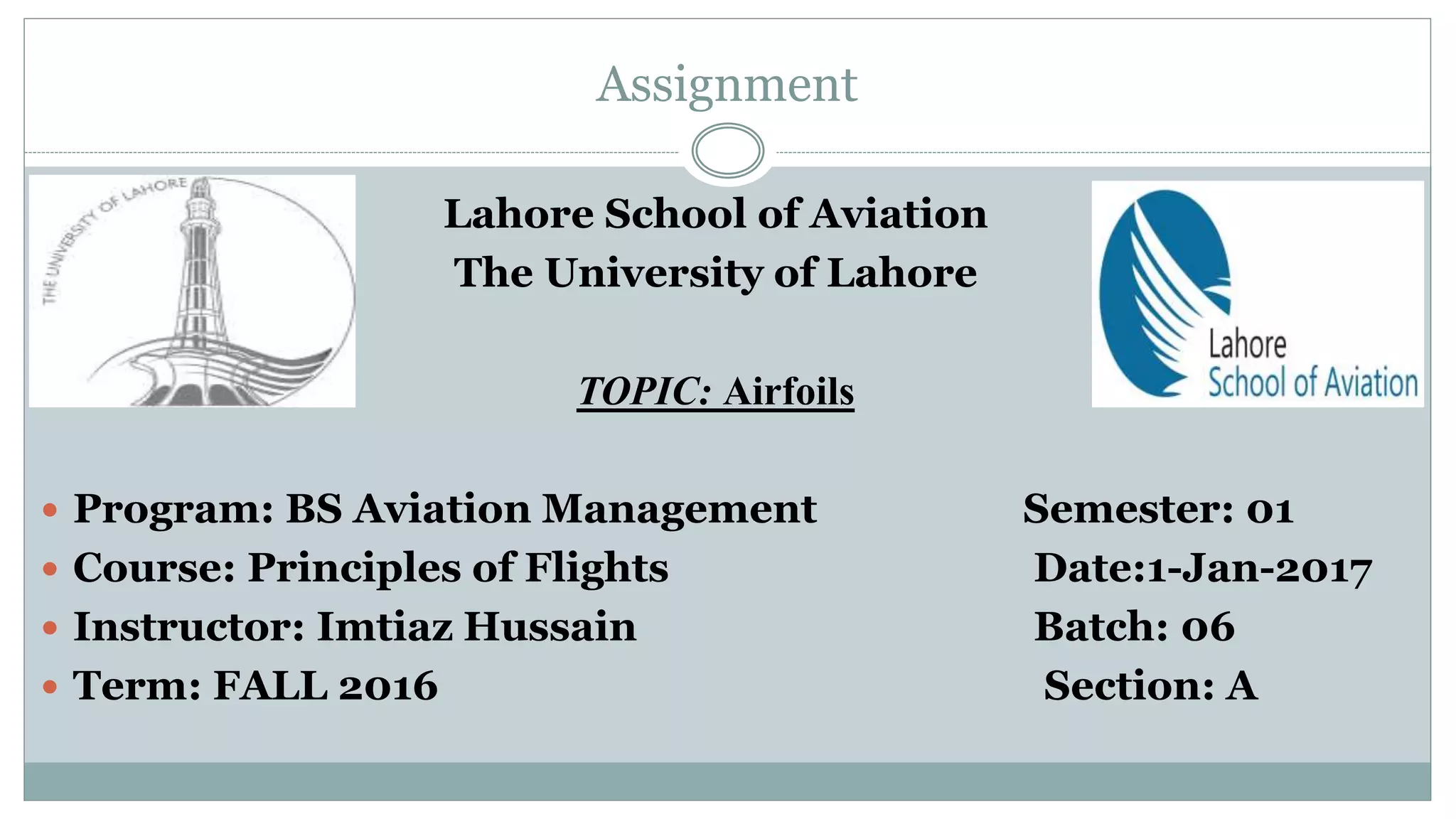The image size is (1456, 819).
Task: Click the bullet before Term line
Action: pyautogui.click(x=50, y=687)
